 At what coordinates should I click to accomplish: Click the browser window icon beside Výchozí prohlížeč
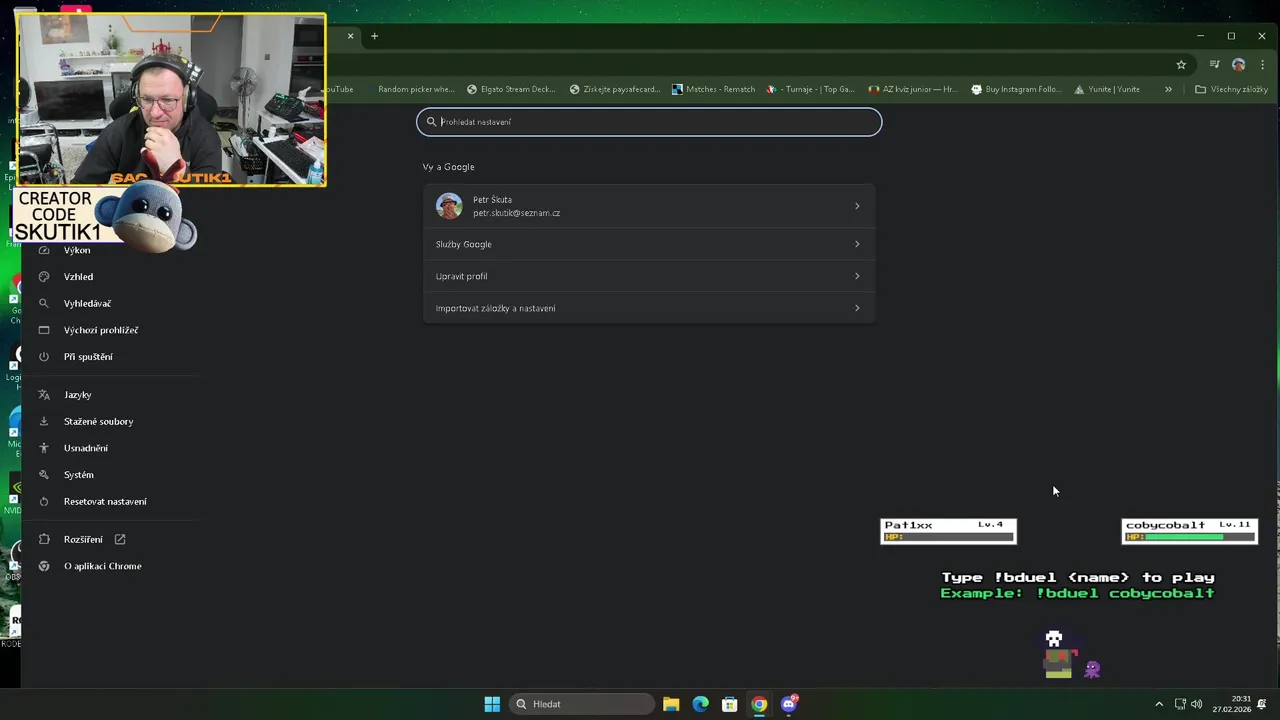click(x=44, y=330)
